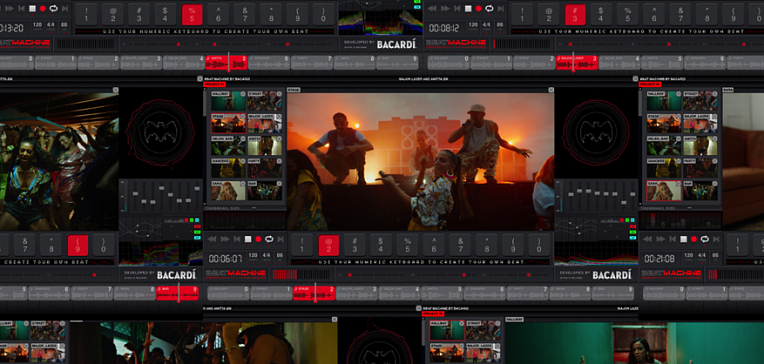Skip to end in the 00:06:07 window
The image size is (764, 364).
pos(280,239)
